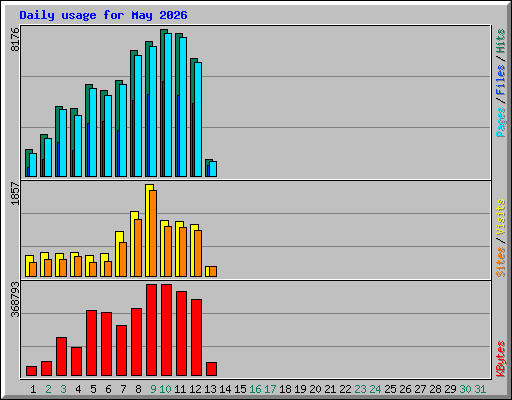
Task: Select day 13 on the x-axis
Action: pos(210,389)
